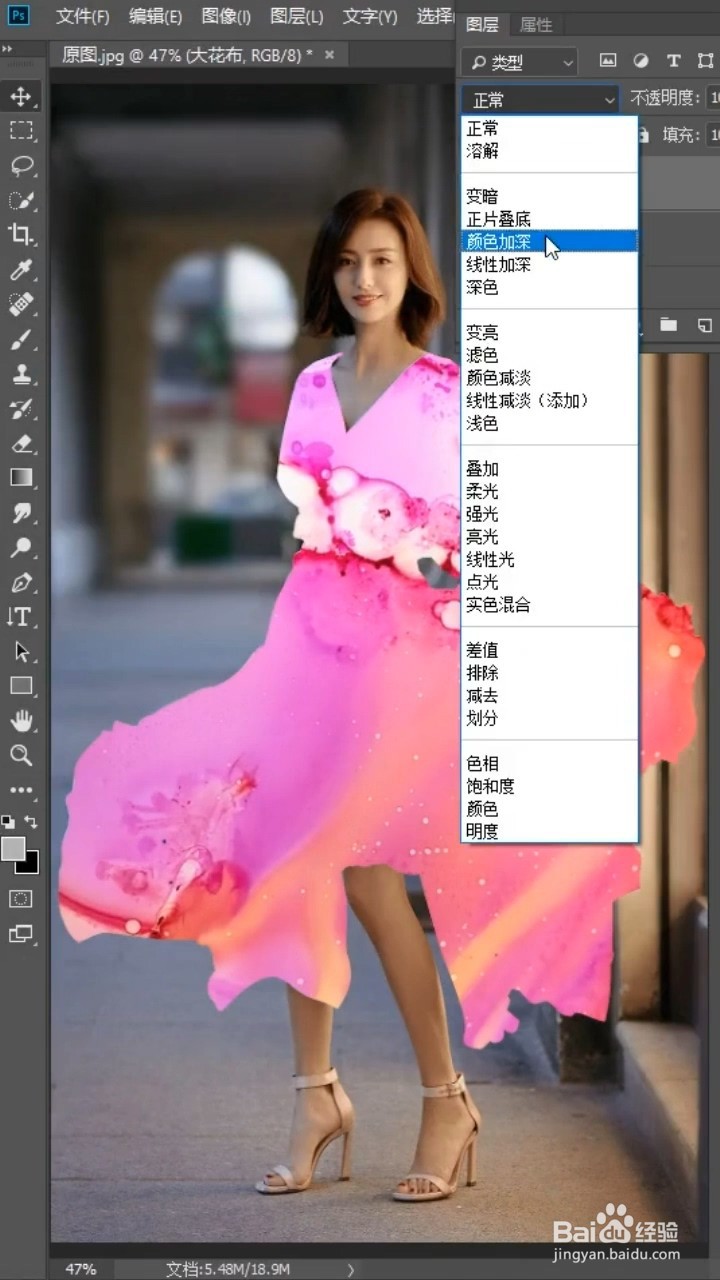The image size is (720, 1280).
Task: Choose 柔光 blend mode
Action: [549, 491]
